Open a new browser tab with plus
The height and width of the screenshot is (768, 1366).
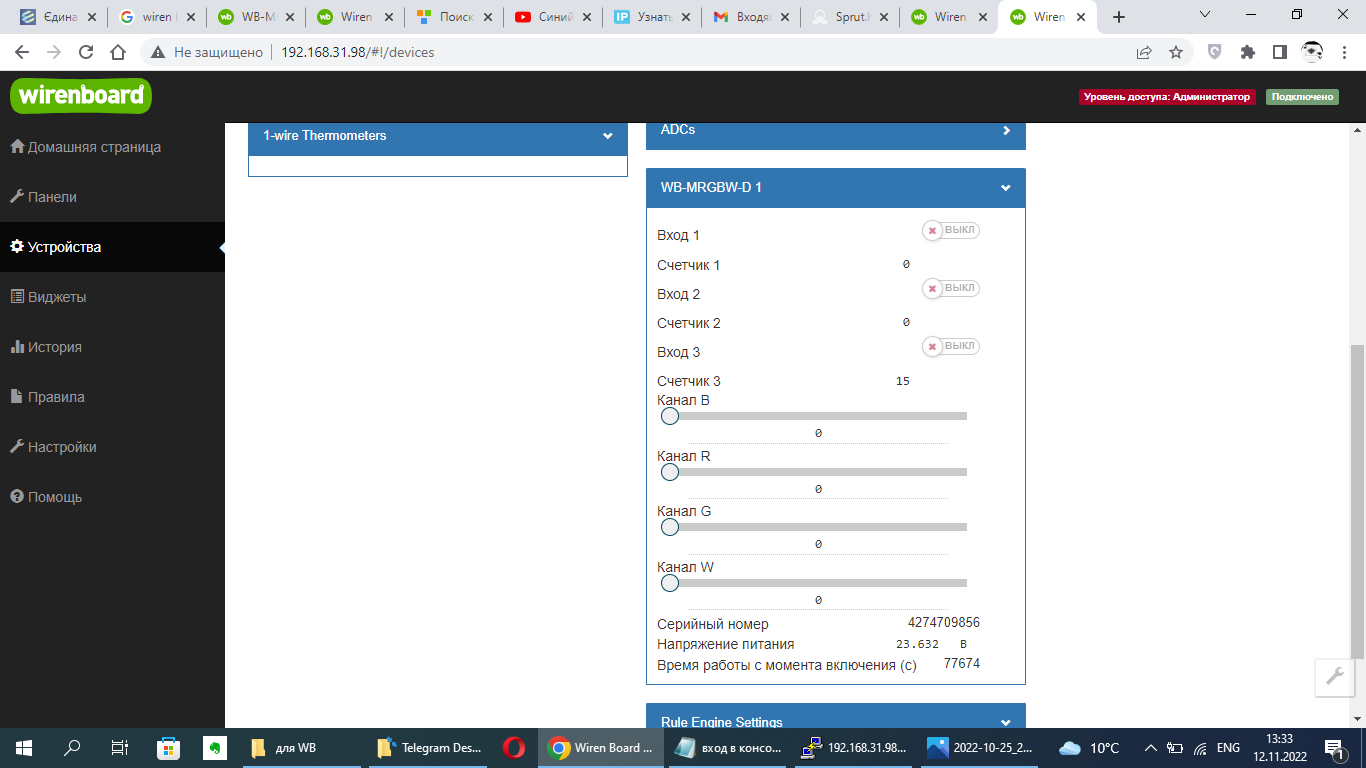coord(1119,17)
